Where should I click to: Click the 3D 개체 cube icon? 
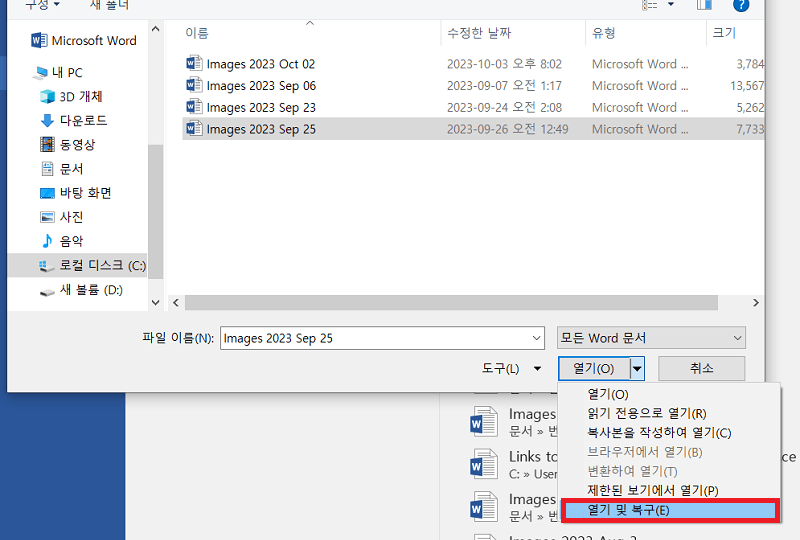47,96
